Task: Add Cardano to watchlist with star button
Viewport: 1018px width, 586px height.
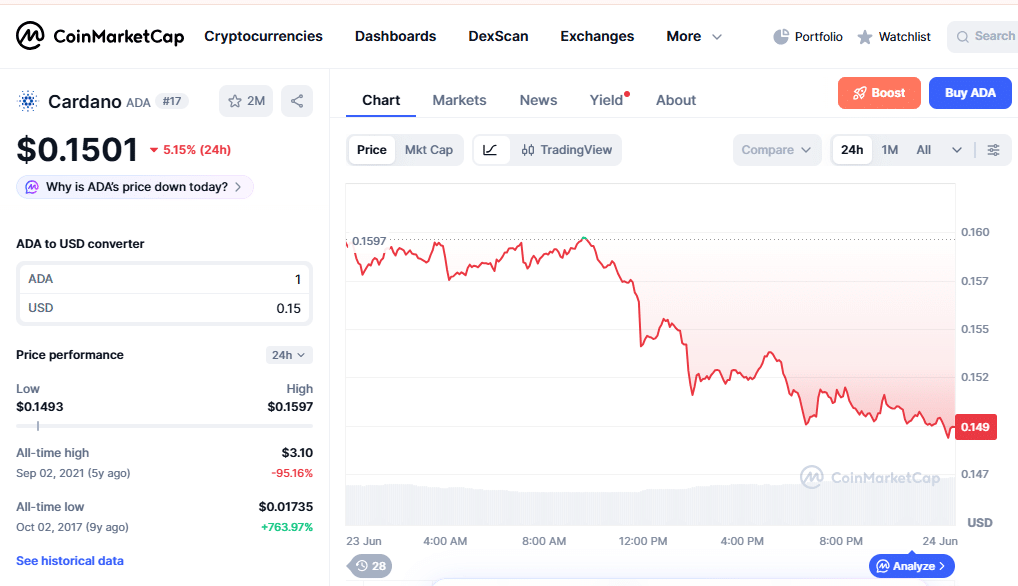Action: [246, 101]
